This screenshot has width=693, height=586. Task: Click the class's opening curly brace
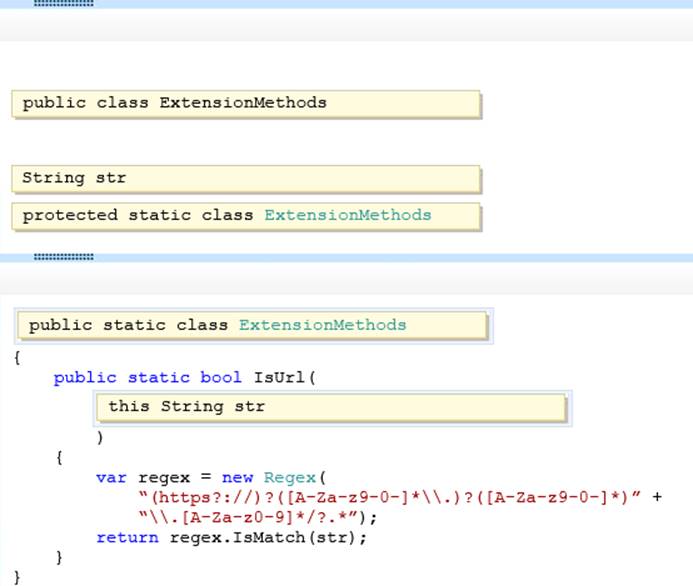(18, 356)
